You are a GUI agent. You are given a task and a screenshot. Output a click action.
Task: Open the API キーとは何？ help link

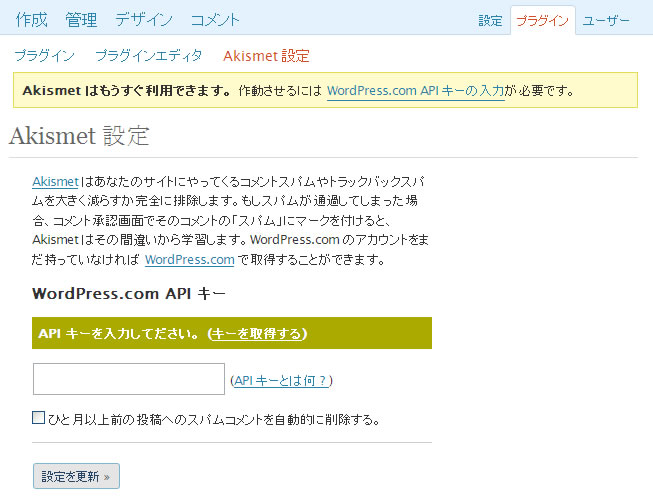281,381
